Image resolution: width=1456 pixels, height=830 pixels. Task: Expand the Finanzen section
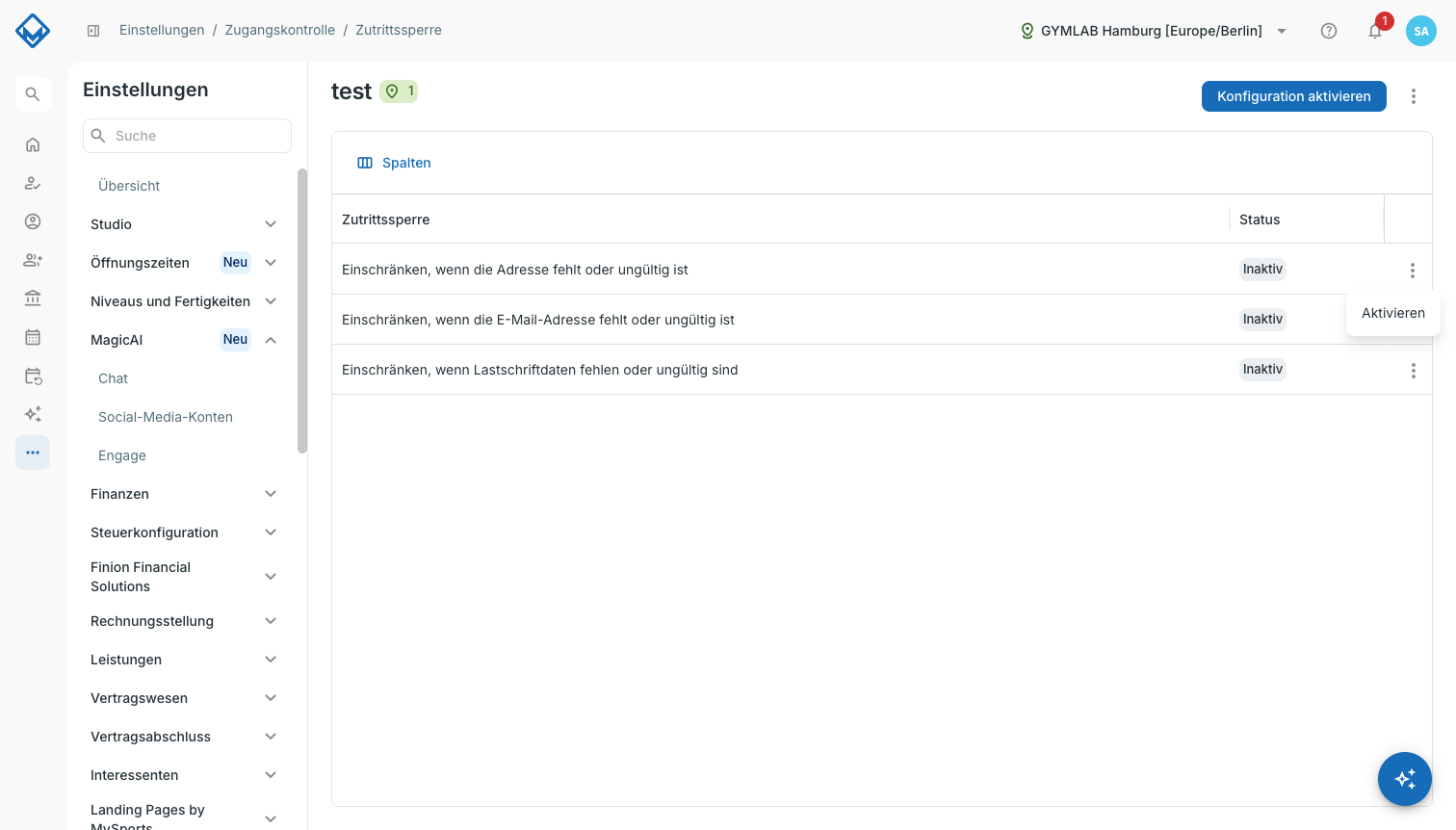(183, 494)
